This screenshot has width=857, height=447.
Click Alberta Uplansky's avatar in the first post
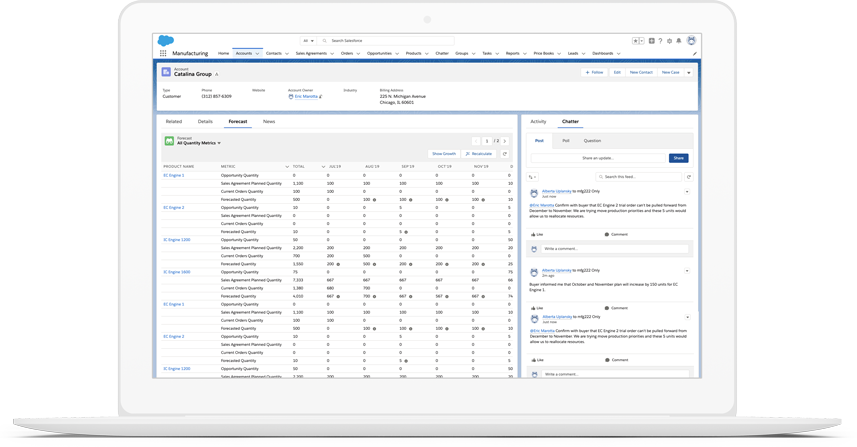[x=534, y=193]
